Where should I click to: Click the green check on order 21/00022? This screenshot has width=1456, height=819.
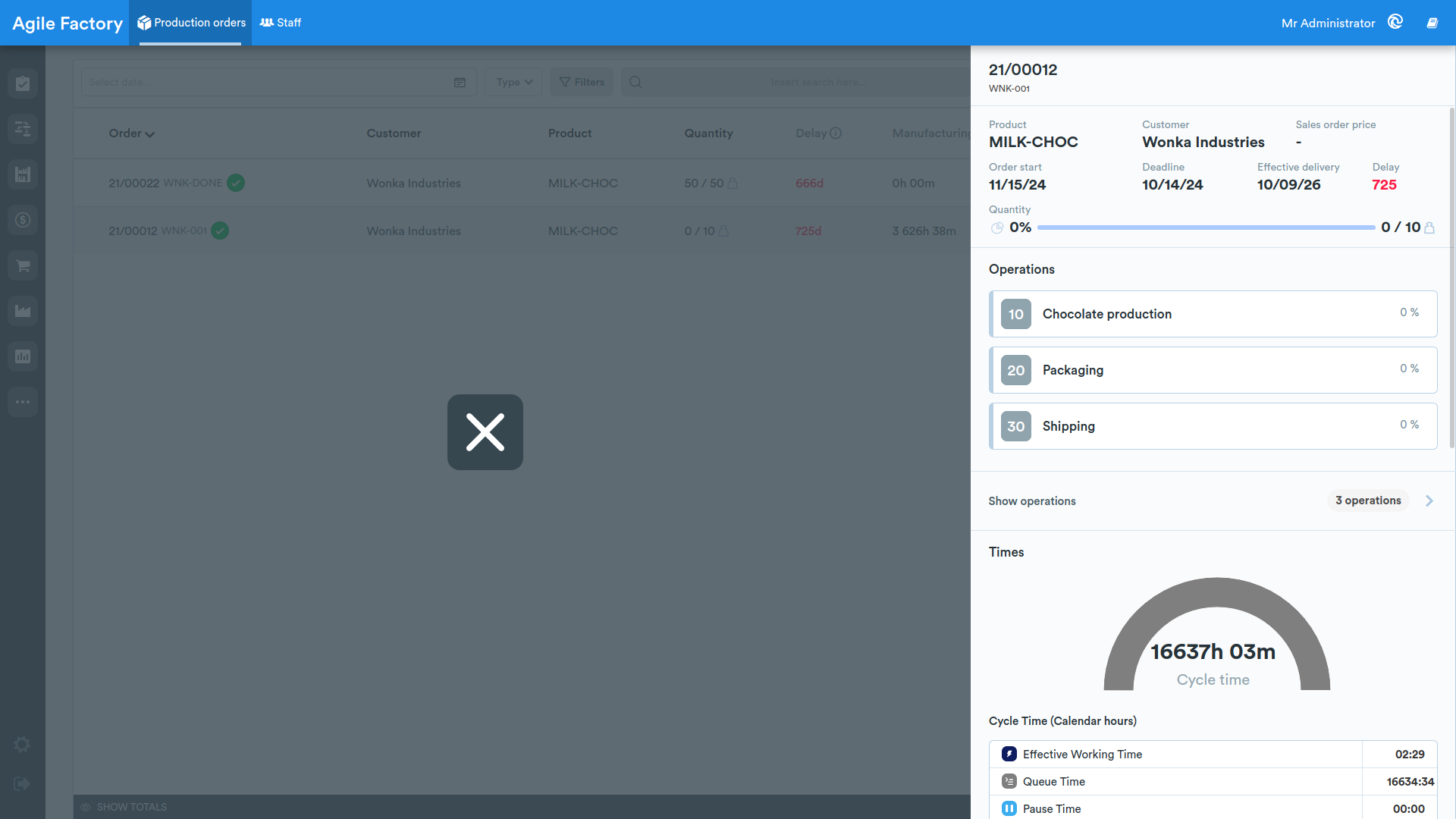[236, 183]
